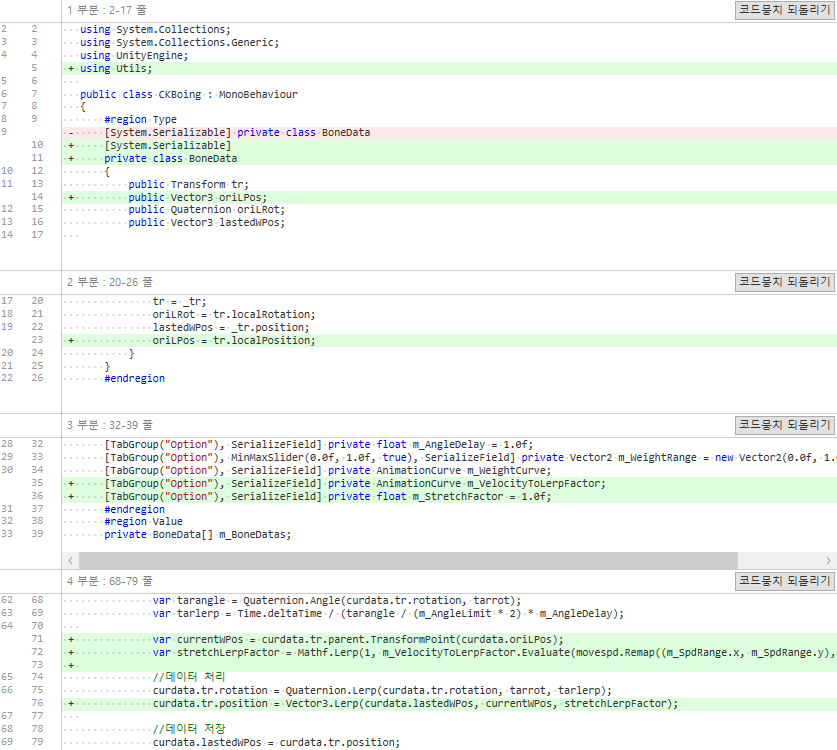837x750 pixels.
Task: Click revert hunk button for section 2
Action: pyautogui.click(x=784, y=282)
